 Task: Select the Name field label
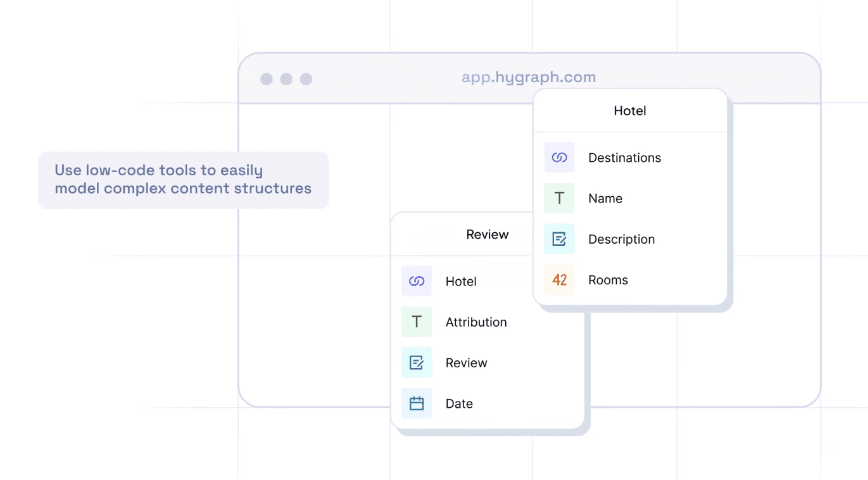click(x=605, y=199)
